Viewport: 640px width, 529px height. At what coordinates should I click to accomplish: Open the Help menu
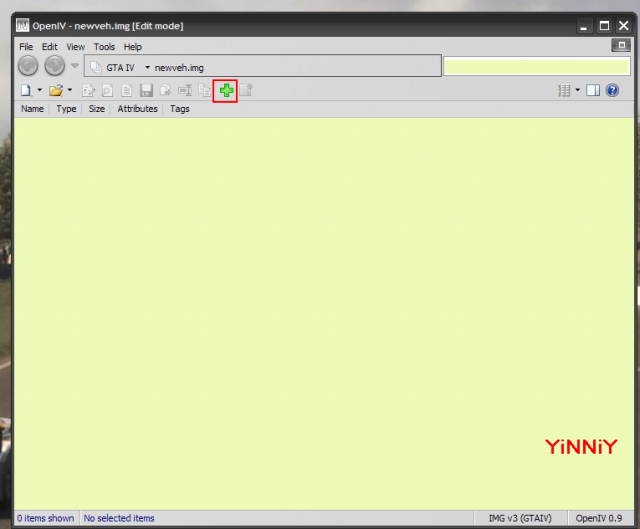[x=133, y=47]
